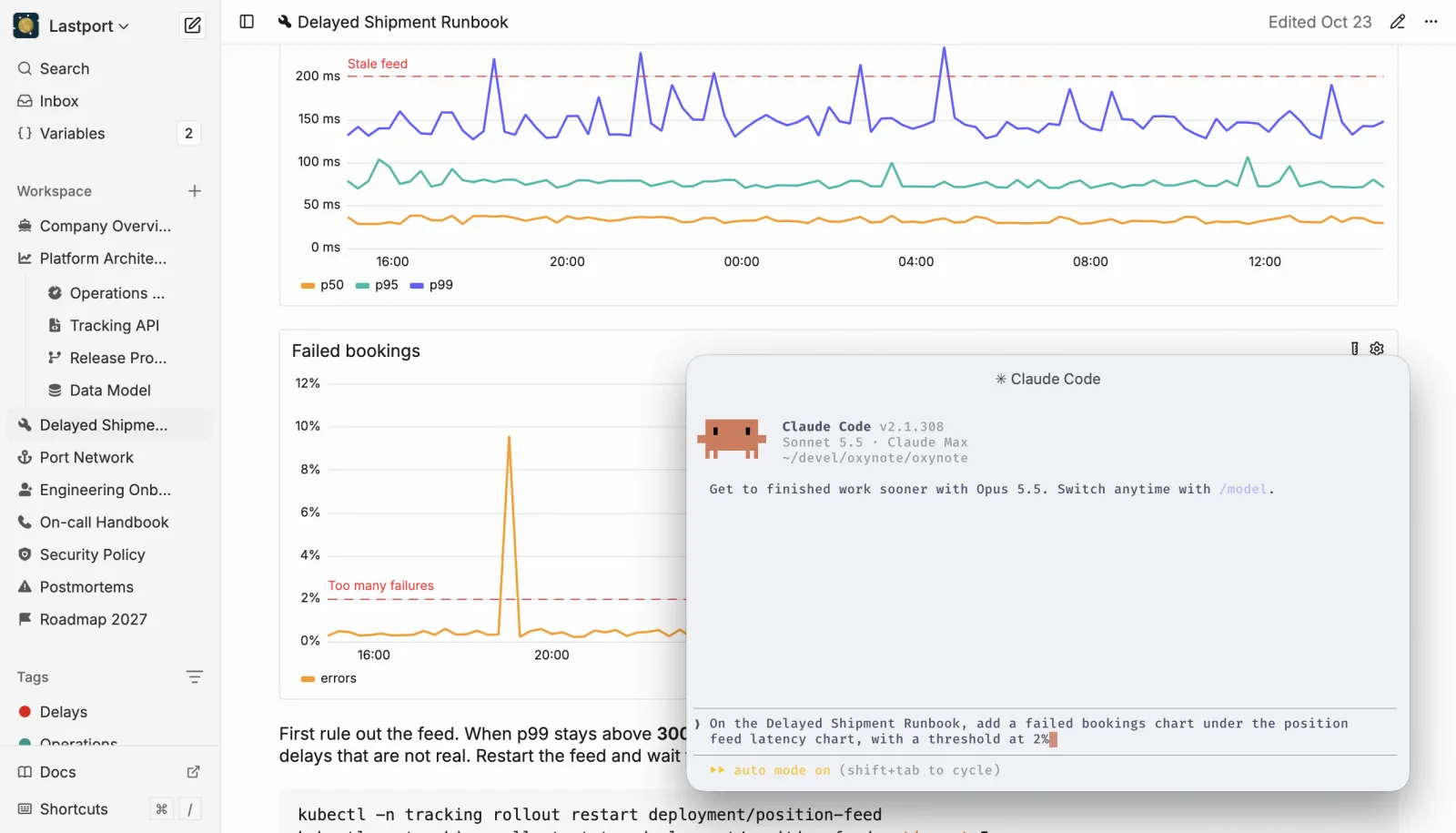Open Shortcuts in the sidebar
1456x833 pixels.
tap(74, 809)
